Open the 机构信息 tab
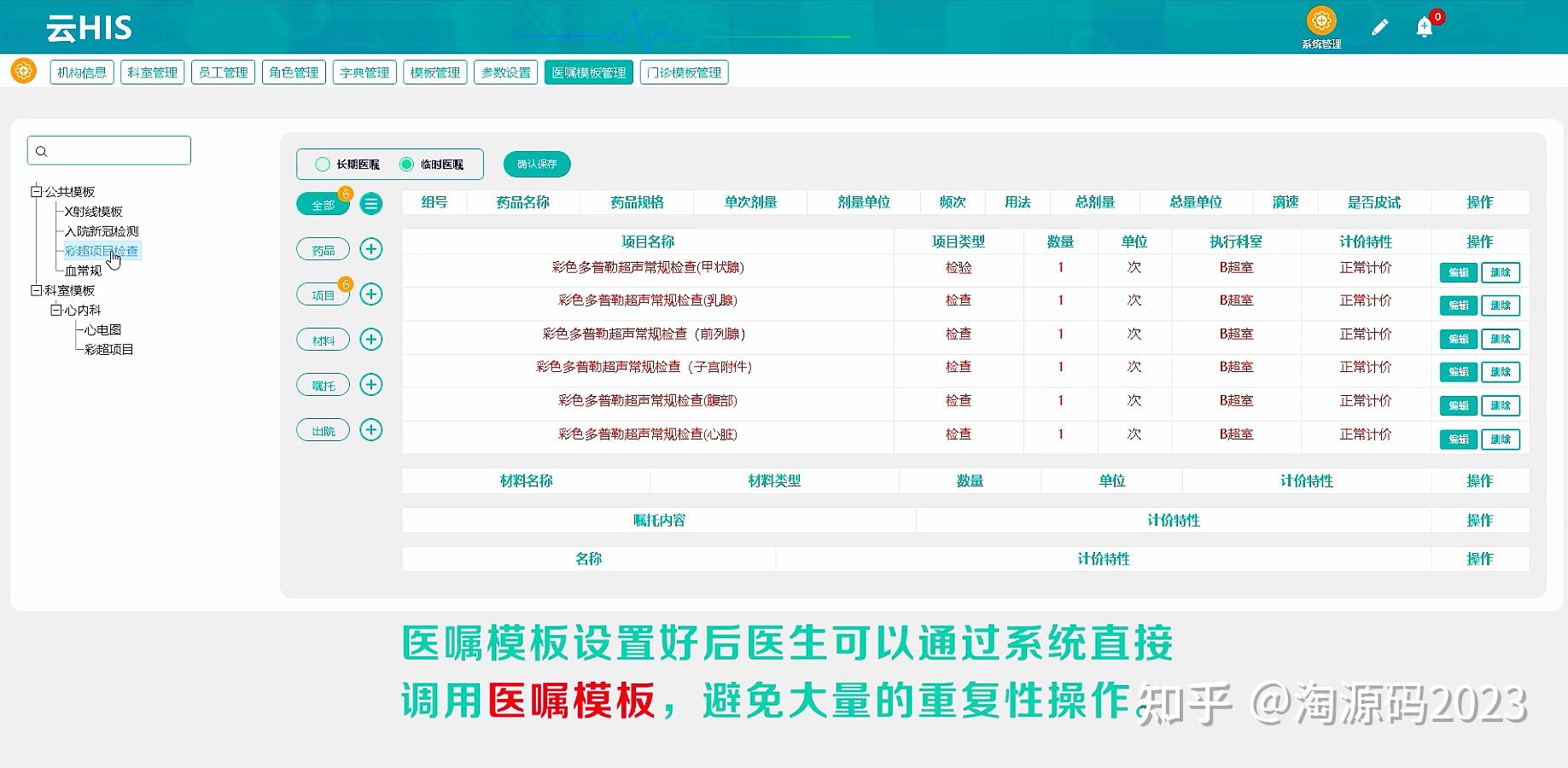 point(82,73)
